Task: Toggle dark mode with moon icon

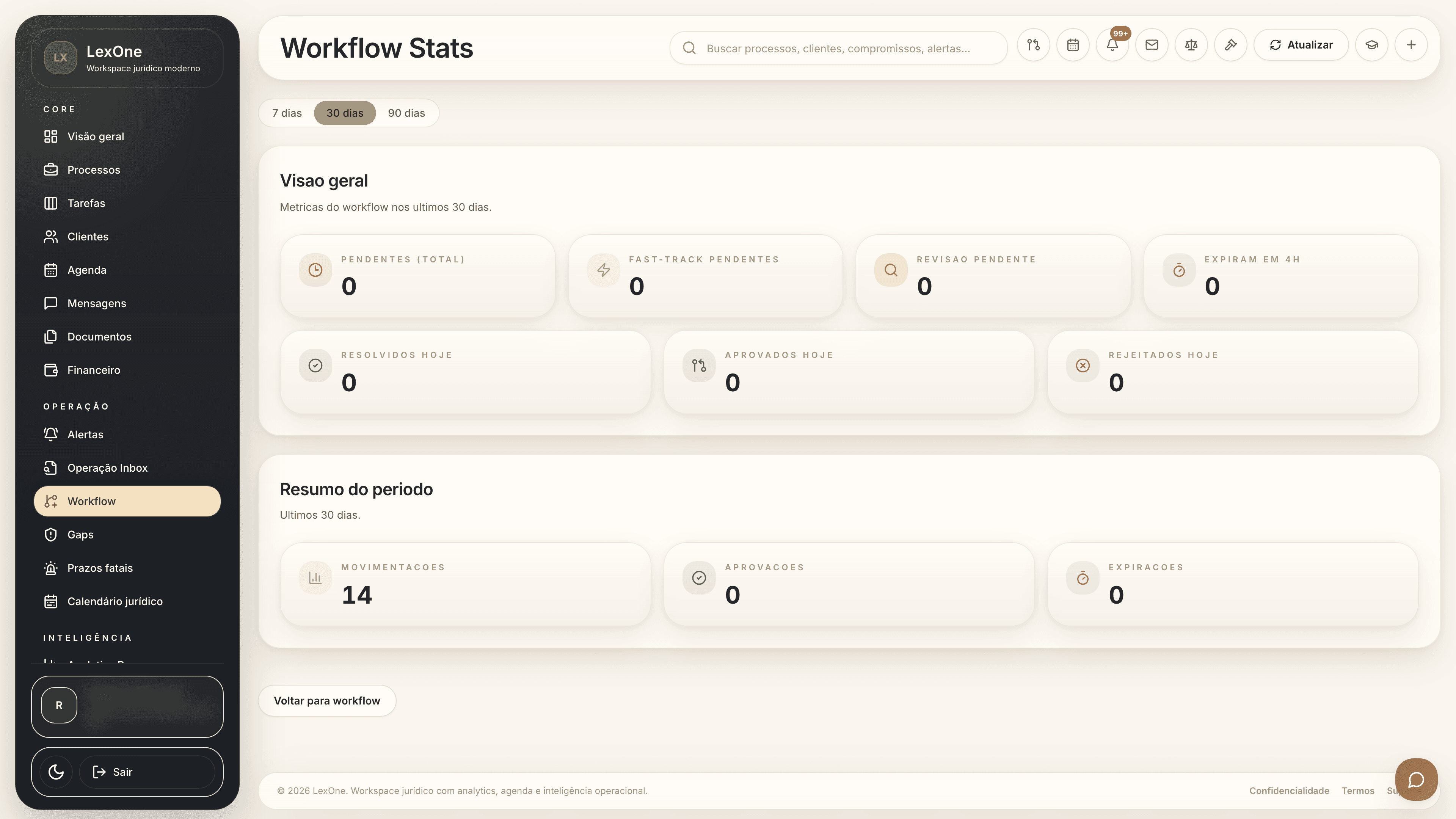Action: coord(56,772)
